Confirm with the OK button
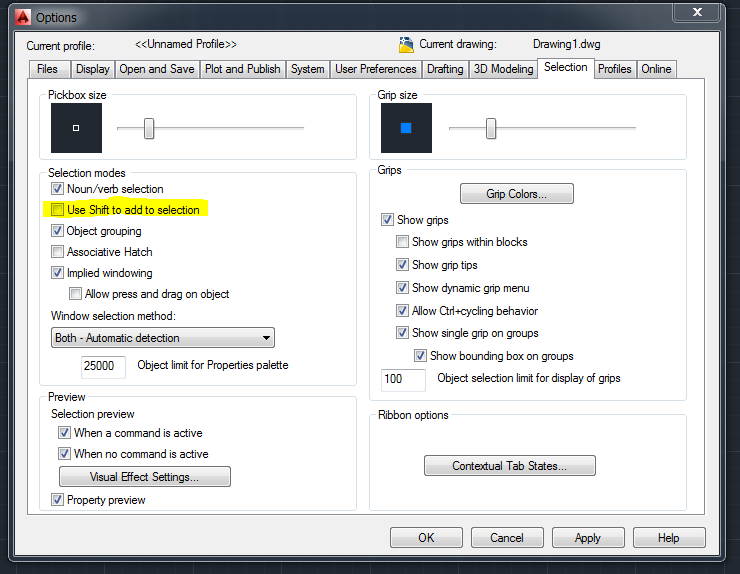 click(x=426, y=538)
